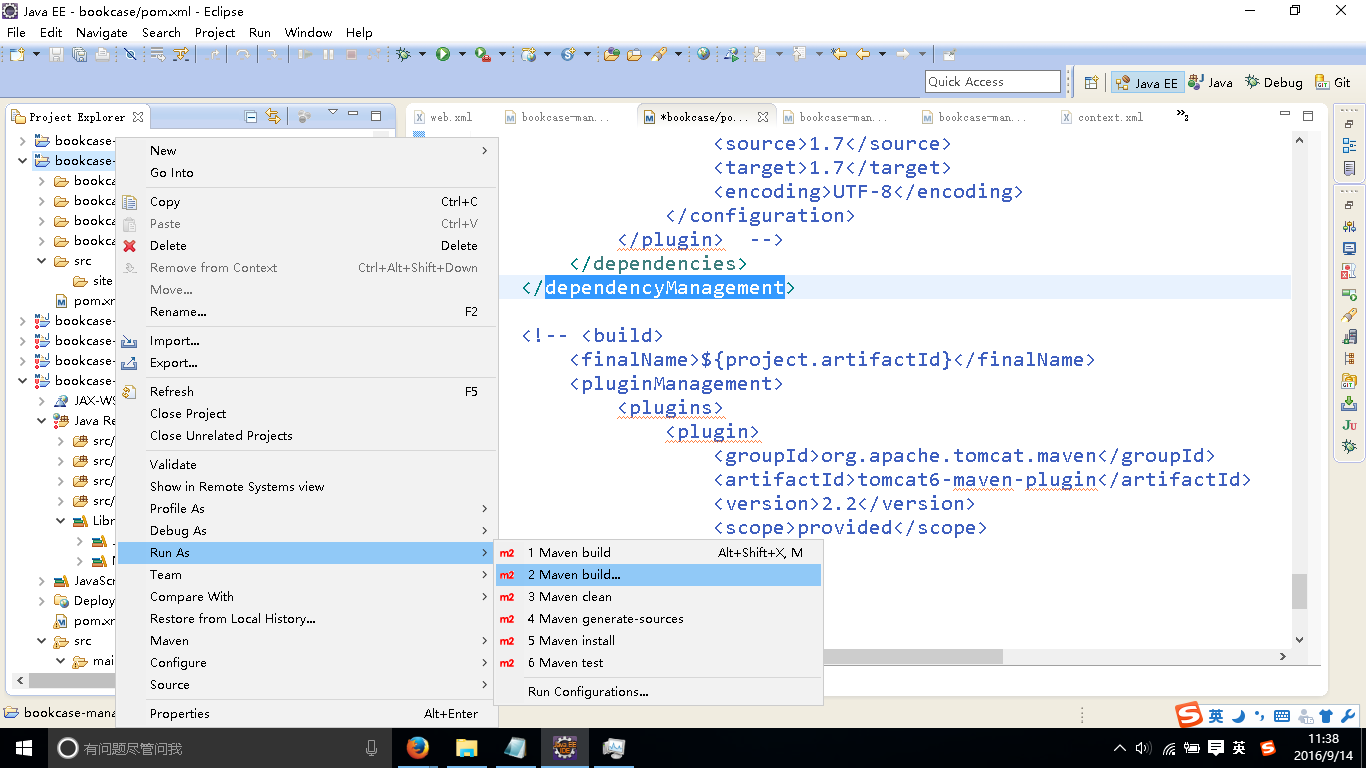The width and height of the screenshot is (1366, 768).
Task: Click the Last Edit Location arrow icon
Action: point(840,54)
